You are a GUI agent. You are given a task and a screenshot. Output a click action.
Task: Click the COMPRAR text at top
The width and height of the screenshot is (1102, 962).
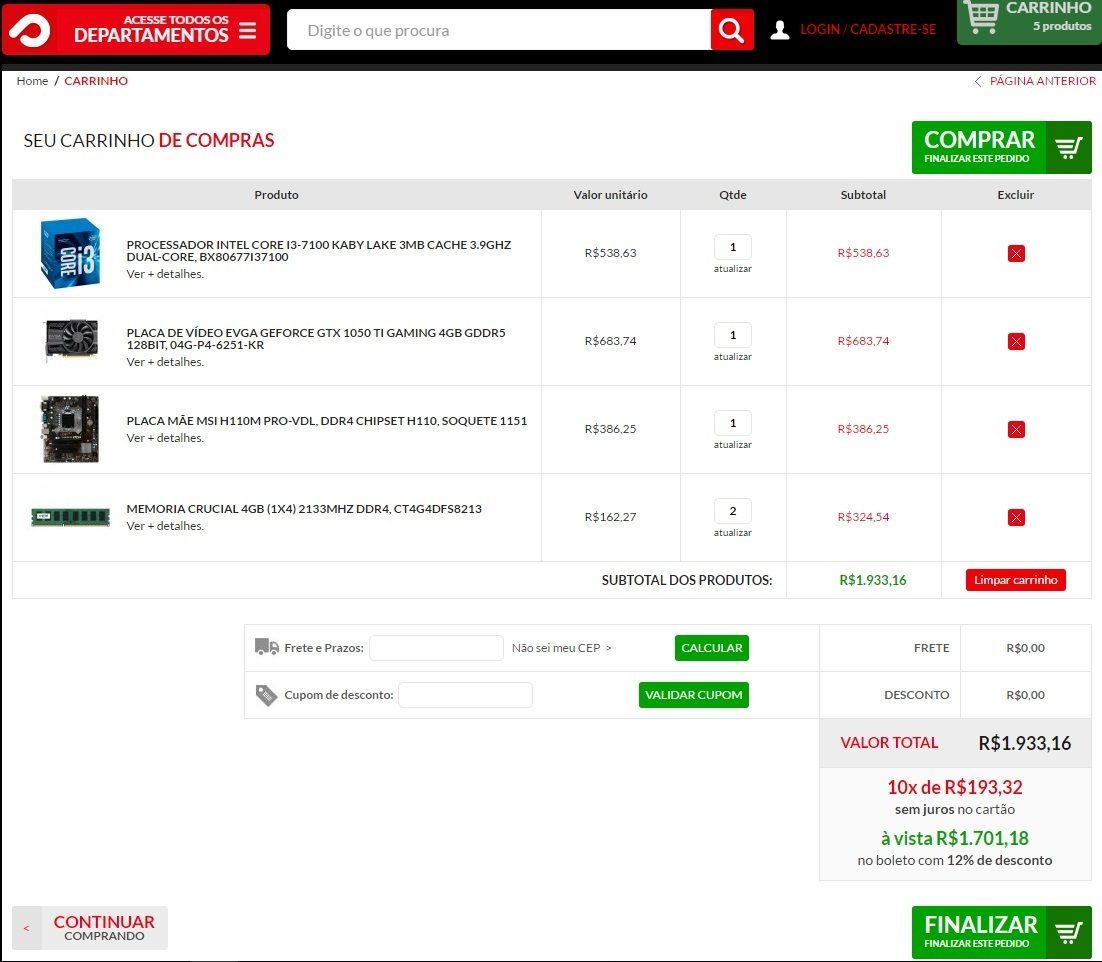(x=979, y=140)
